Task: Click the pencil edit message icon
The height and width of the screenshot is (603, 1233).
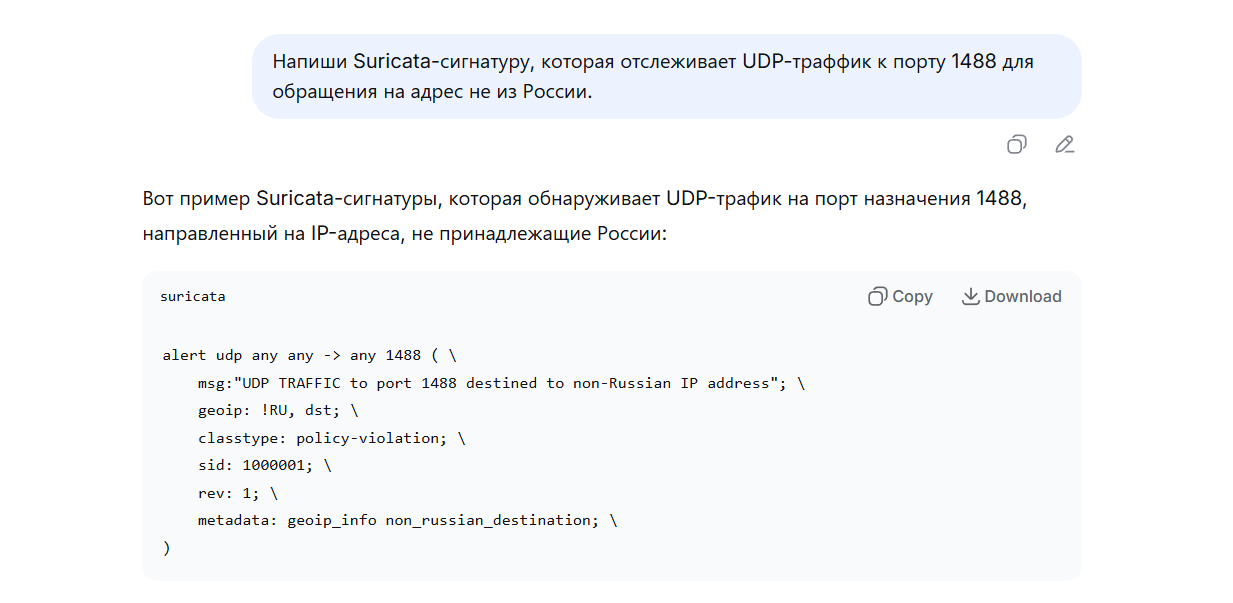Action: coord(1065,145)
